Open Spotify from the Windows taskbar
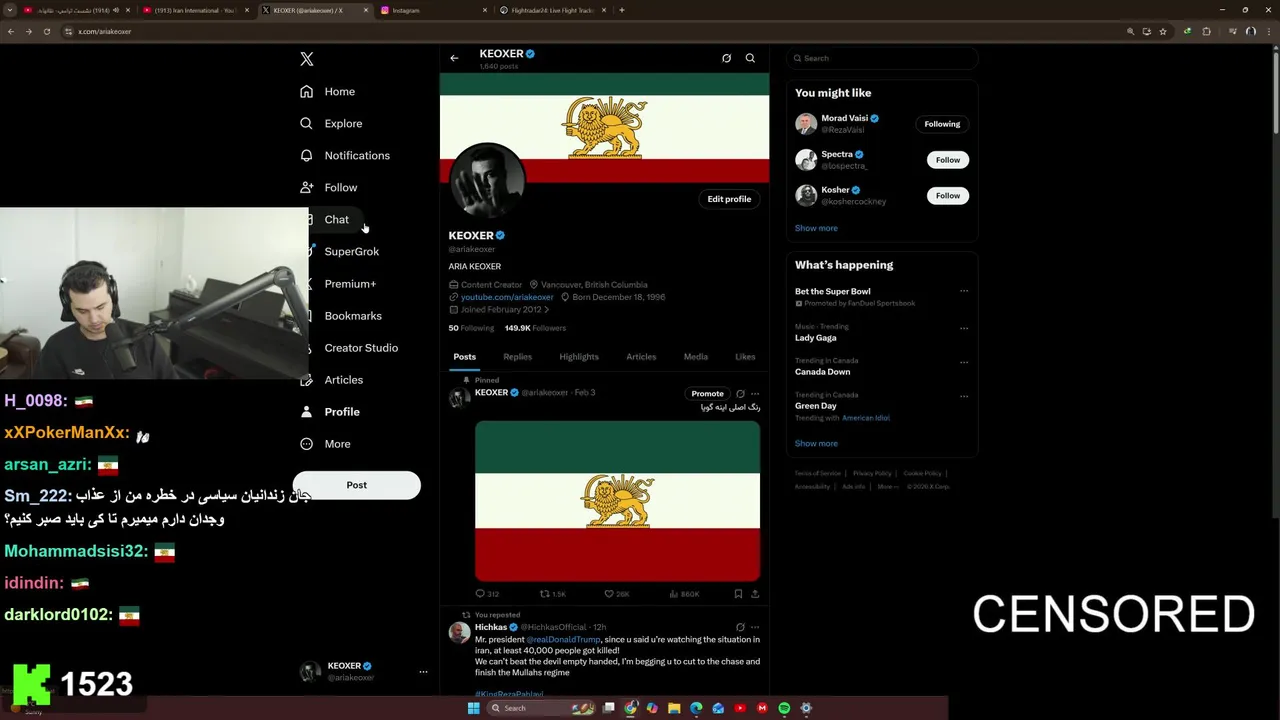Screen dimensions: 1280x720 pos(784,708)
